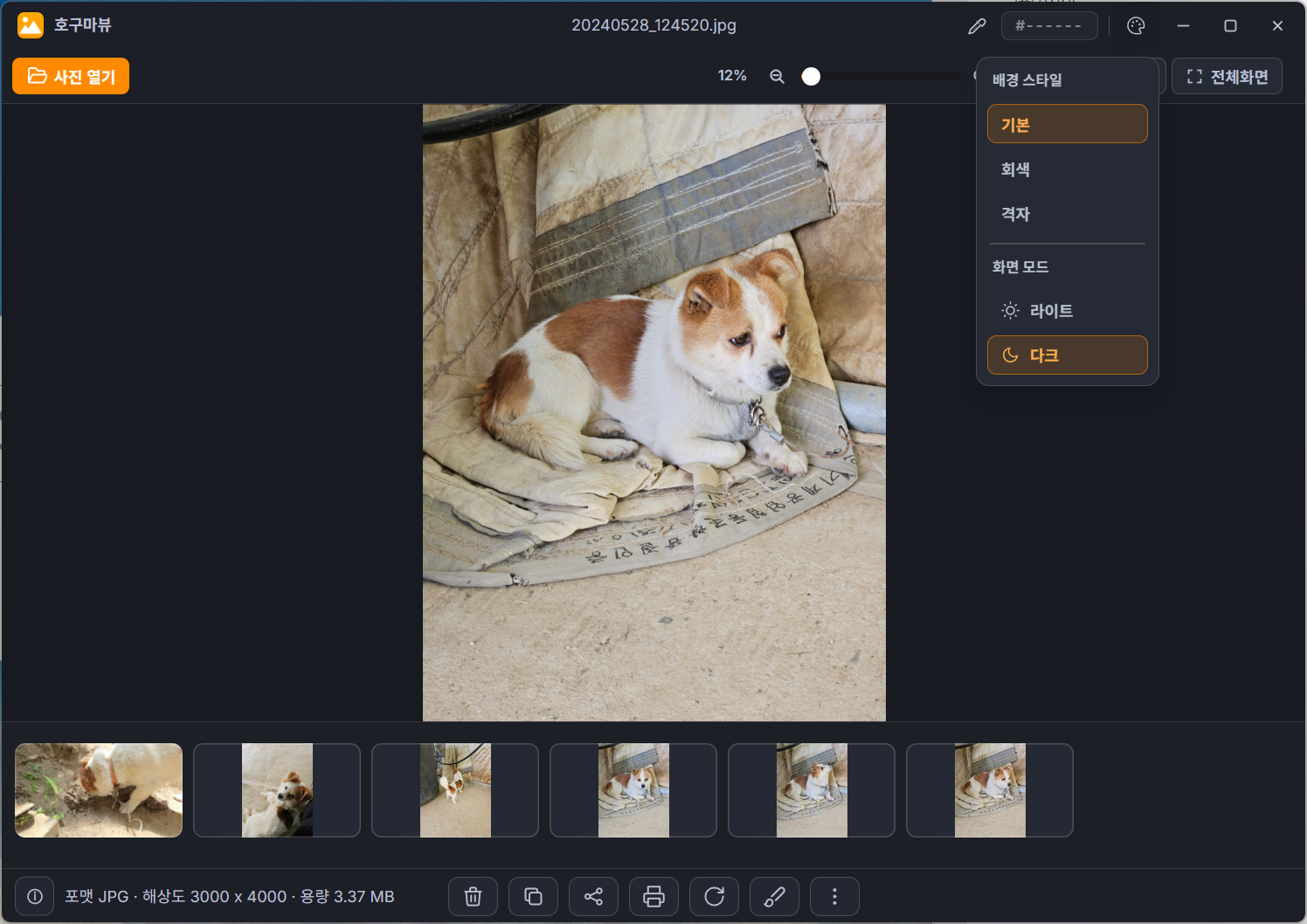Rotate the image with rotate icon

(714, 896)
